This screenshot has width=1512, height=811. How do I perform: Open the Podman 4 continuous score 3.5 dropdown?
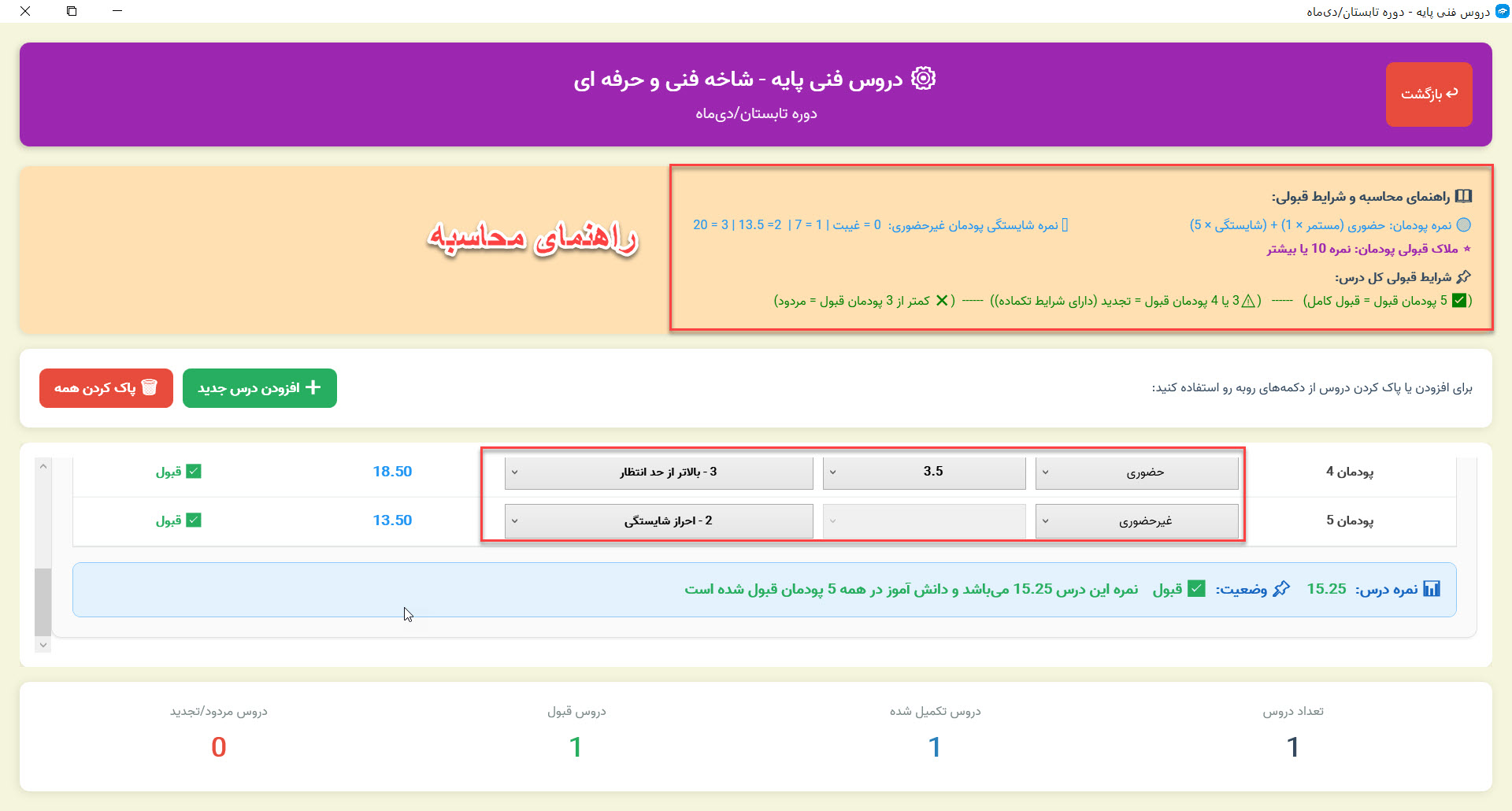924,472
